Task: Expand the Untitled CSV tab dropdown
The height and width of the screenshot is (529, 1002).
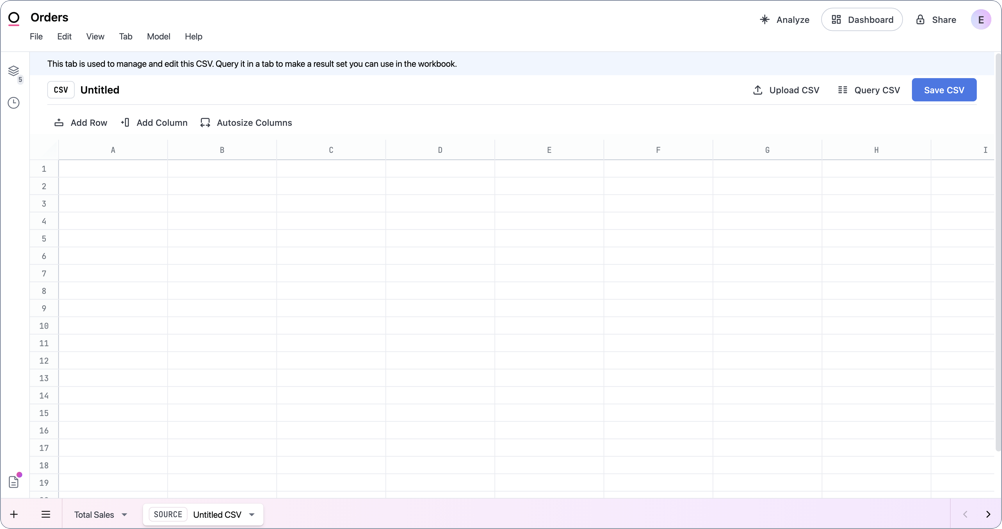Action: 252,515
